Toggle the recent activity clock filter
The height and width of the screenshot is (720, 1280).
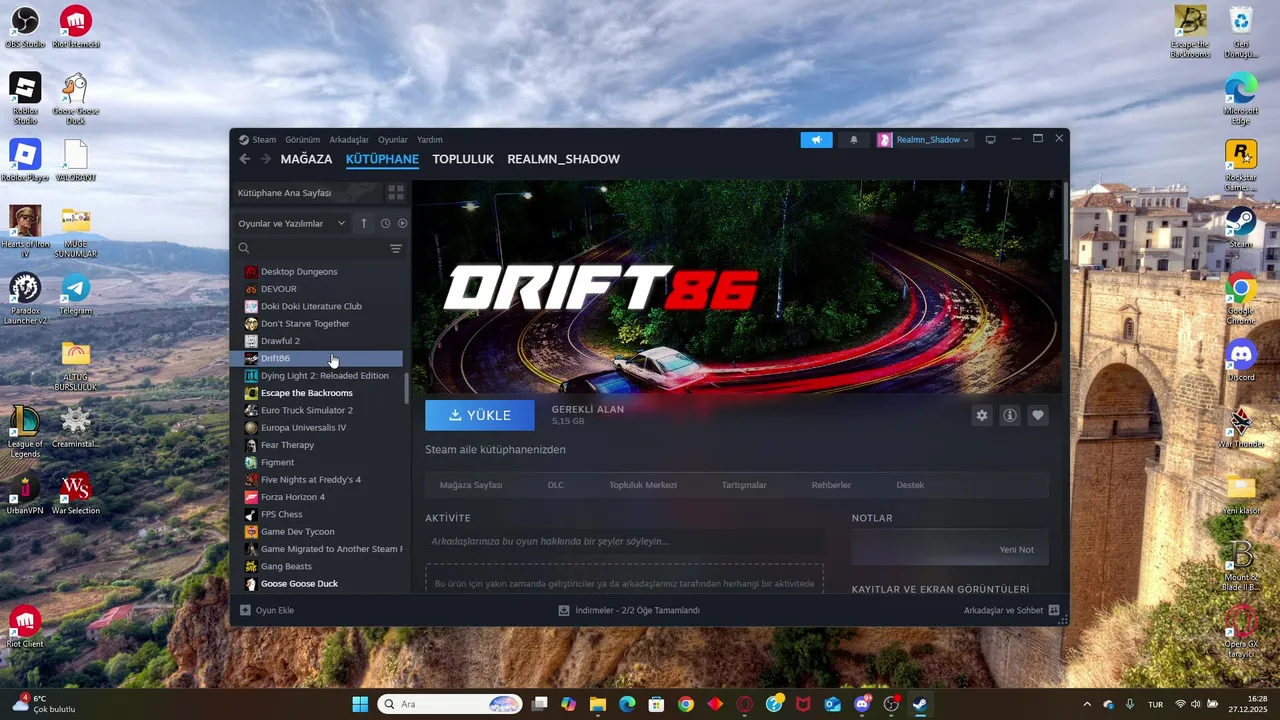click(385, 223)
